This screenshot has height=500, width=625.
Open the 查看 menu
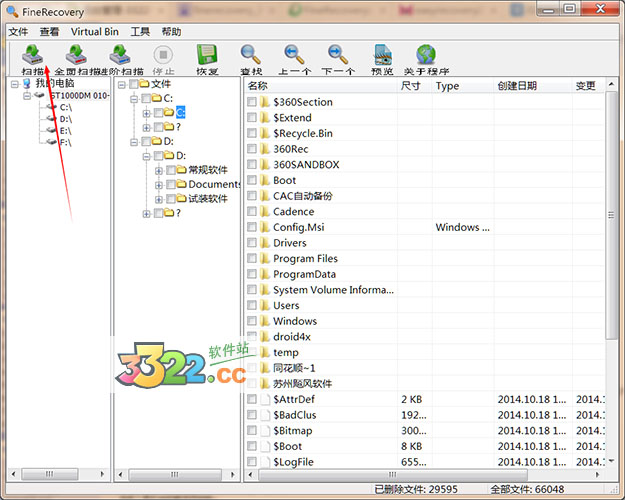coord(49,31)
